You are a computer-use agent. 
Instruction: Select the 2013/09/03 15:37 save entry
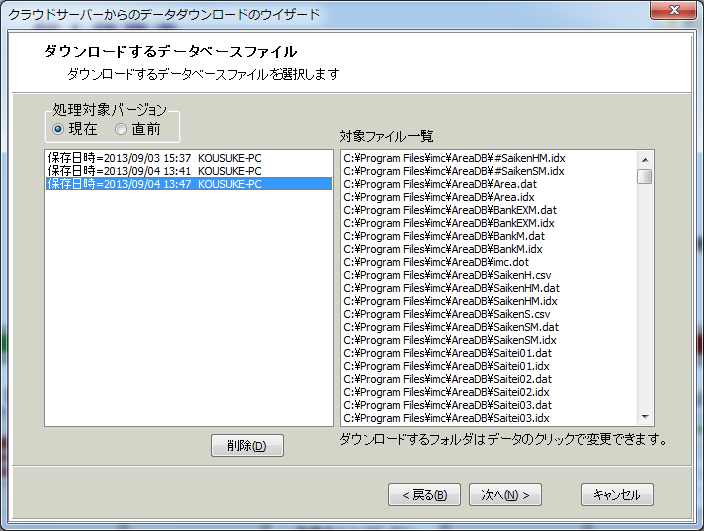tap(154, 158)
